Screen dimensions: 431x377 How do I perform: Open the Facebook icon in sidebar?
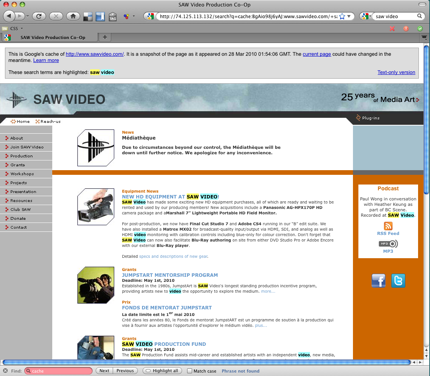[378, 281]
